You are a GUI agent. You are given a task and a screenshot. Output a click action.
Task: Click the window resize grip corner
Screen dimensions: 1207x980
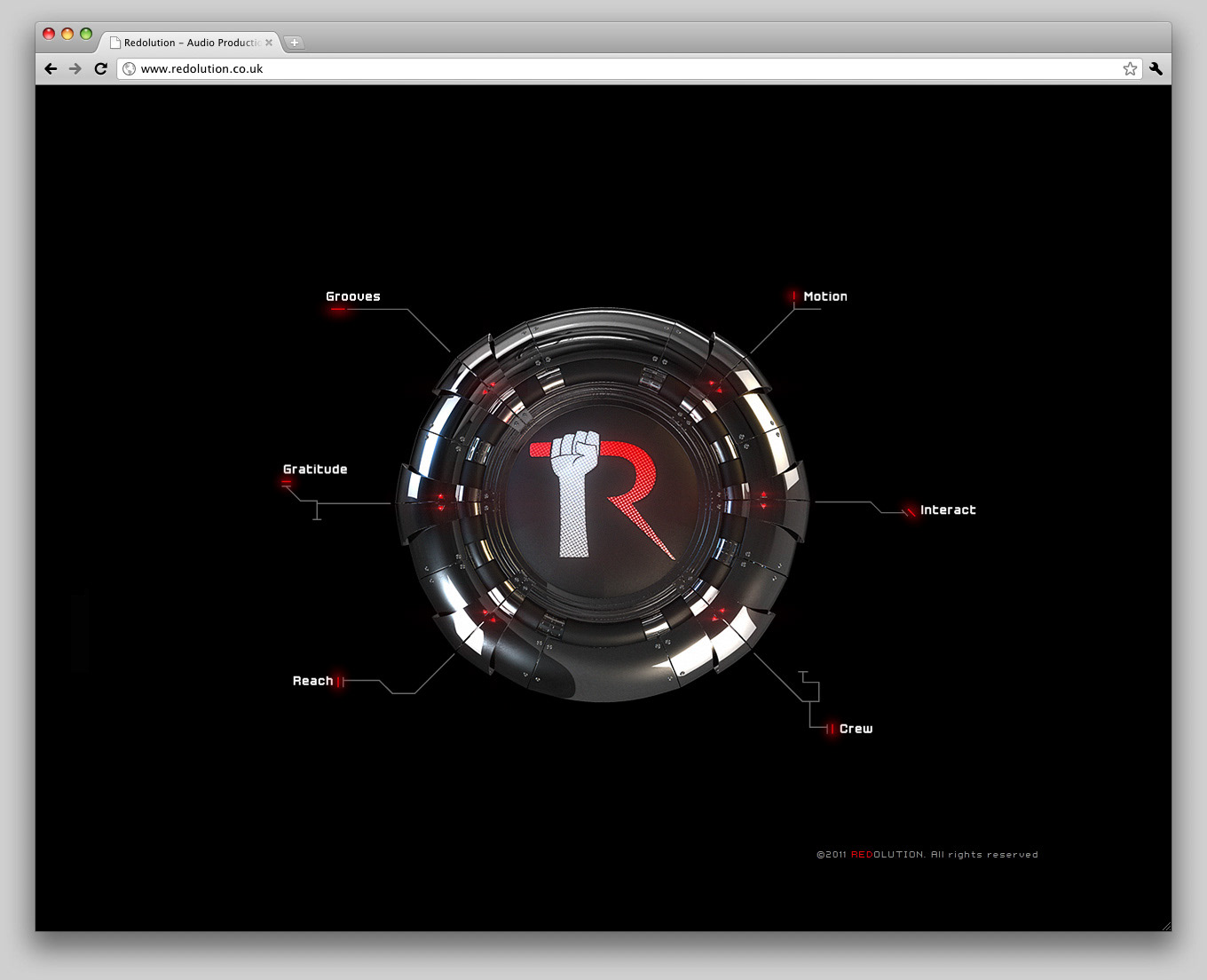pyautogui.click(x=1165, y=925)
